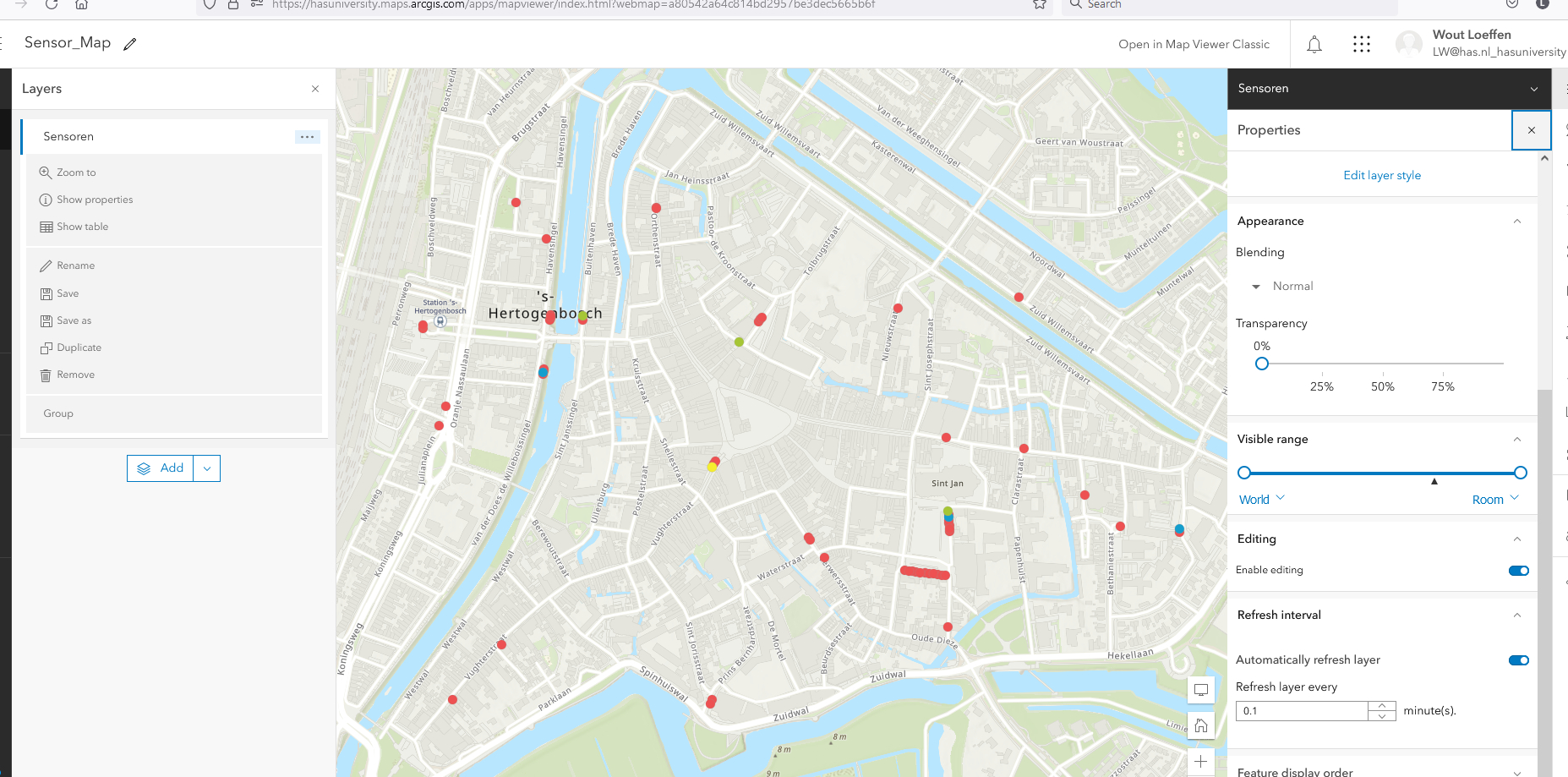Click the map home extent button
The width and height of the screenshot is (1568, 777).
1201,725
